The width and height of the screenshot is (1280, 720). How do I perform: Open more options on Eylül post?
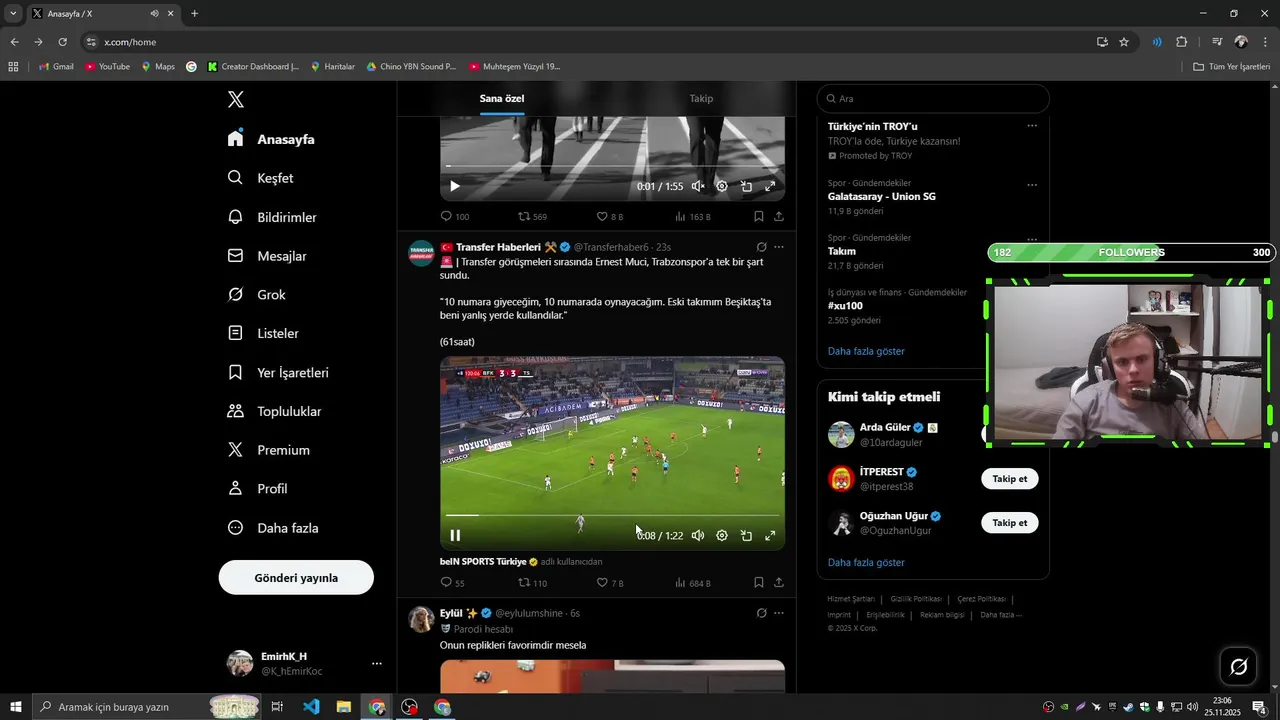pos(779,613)
